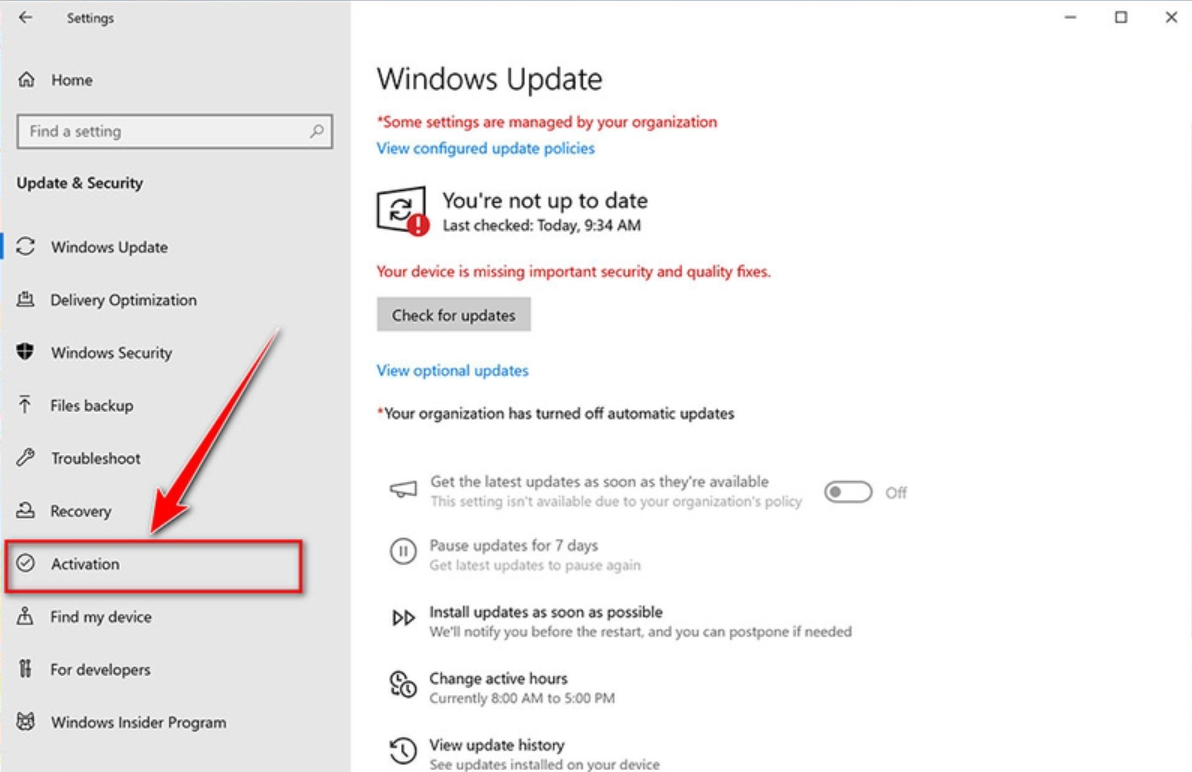Open View optional updates link
Viewport: 1192px width, 772px height.
click(x=452, y=371)
